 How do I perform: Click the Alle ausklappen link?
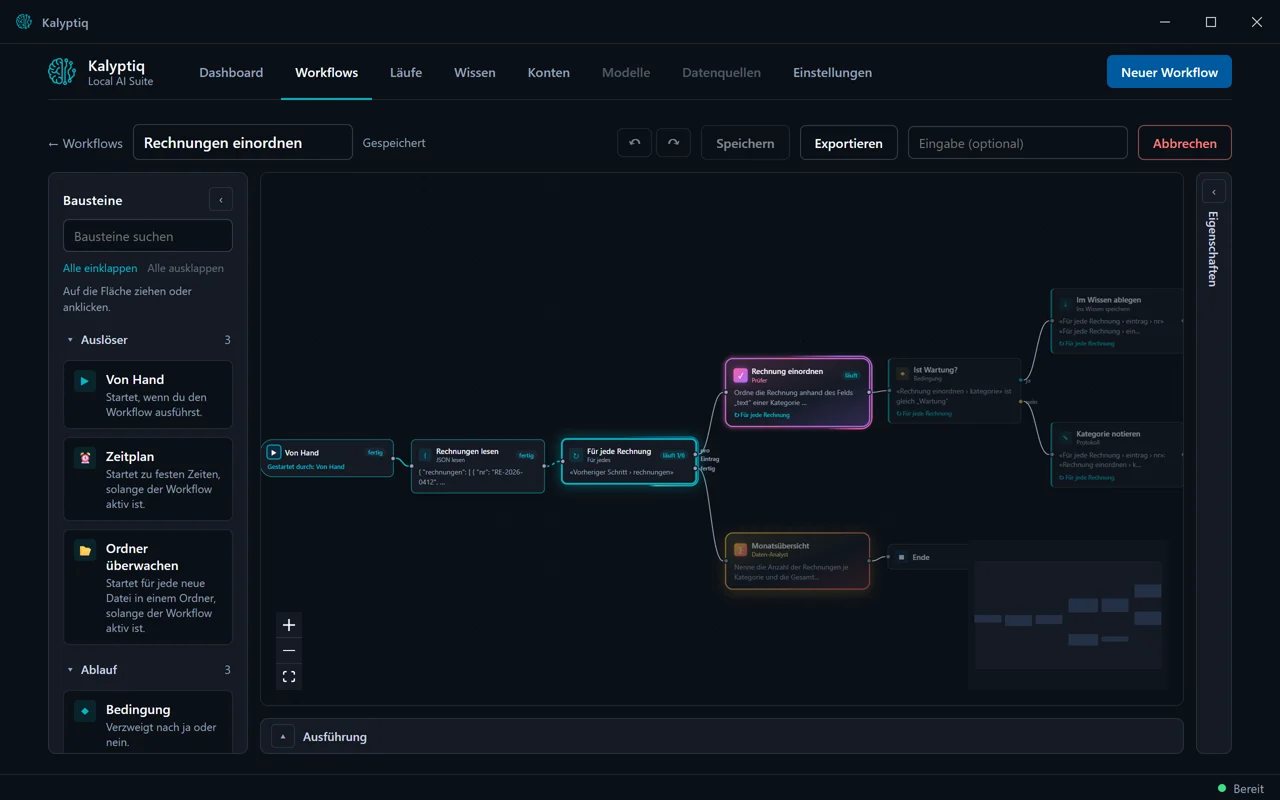pyautogui.click(x=185, y=268)
